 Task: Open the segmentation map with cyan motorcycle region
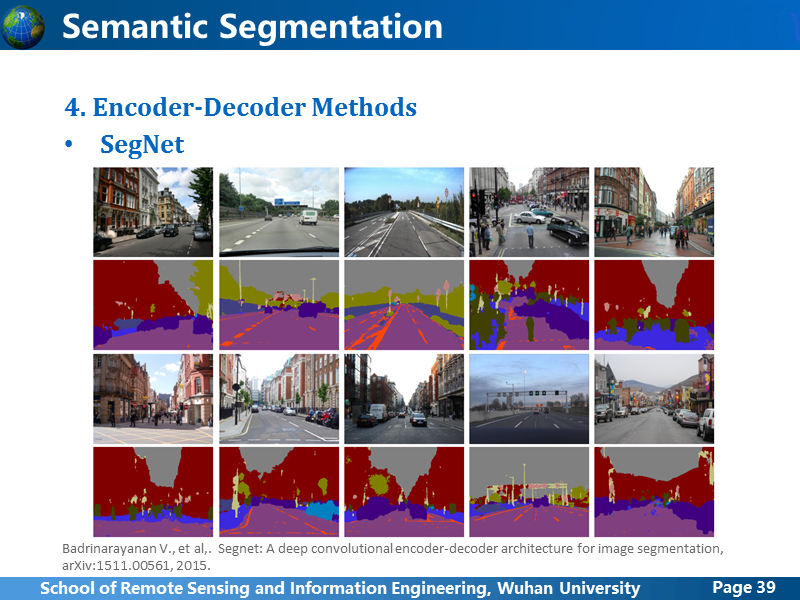pyautogui.click(x=279, y=492)
